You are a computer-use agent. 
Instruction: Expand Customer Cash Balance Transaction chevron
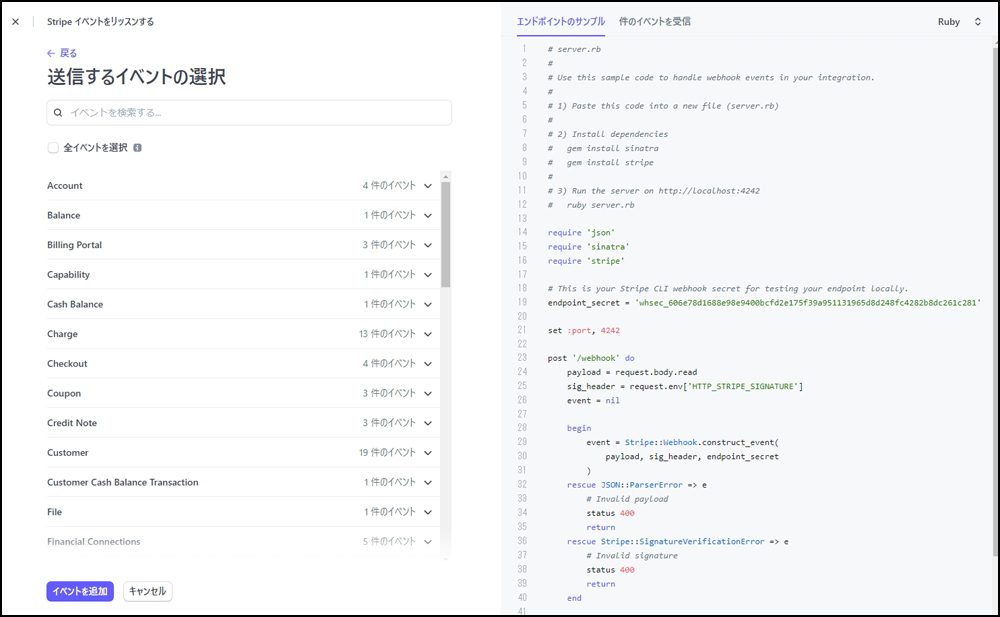tap(428, 482)
